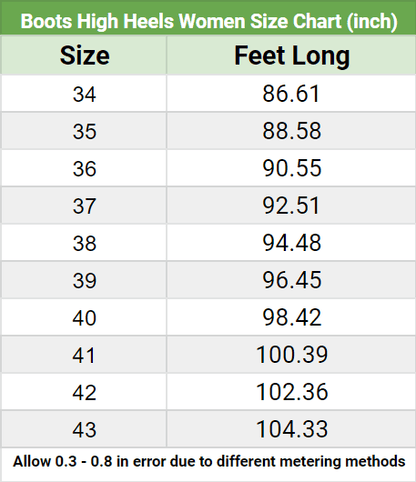Viewport: 416px width, 482px height.
Task: Select the size 39 cell
Action: 84,280
